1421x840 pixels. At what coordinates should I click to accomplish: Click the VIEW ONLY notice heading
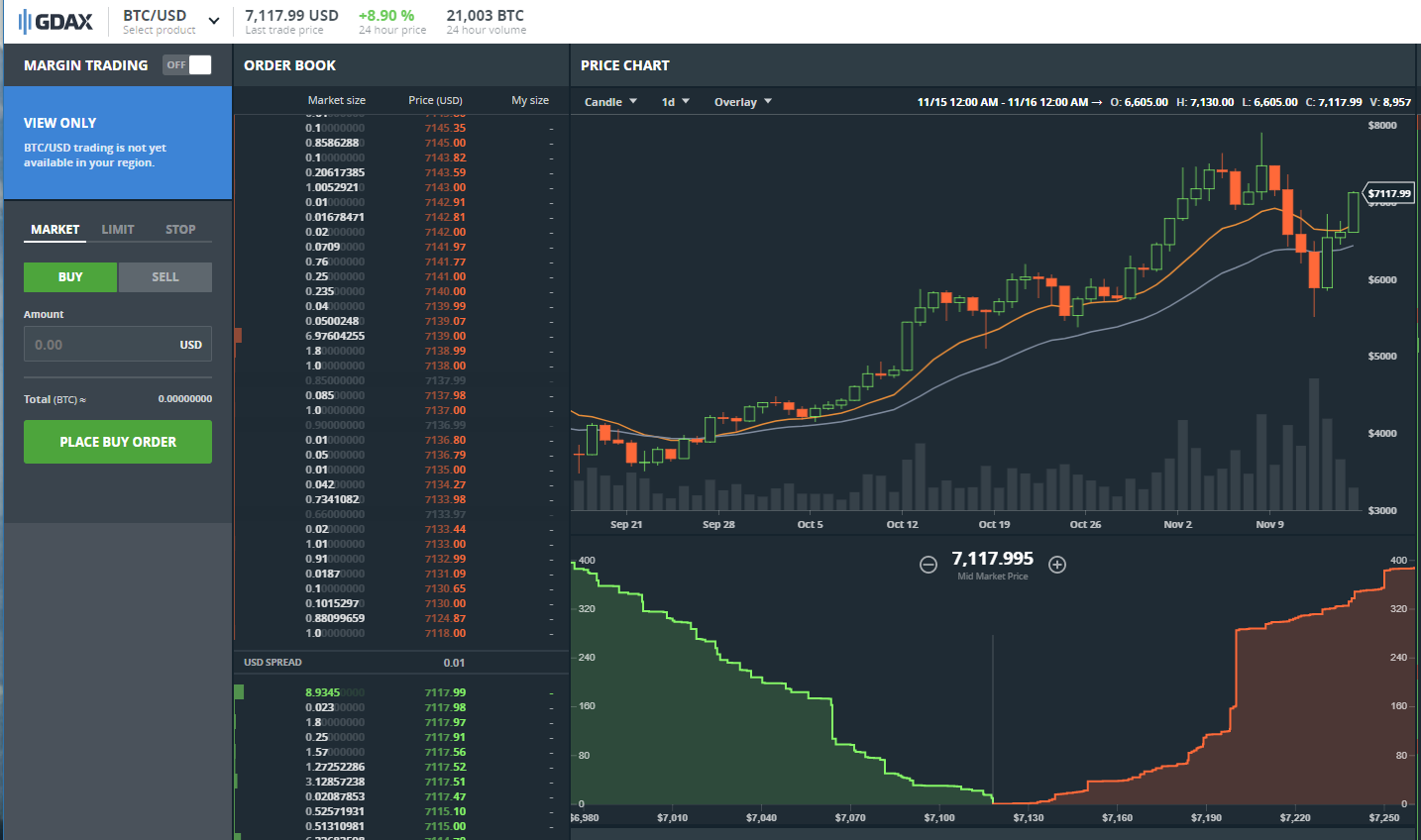tap(60, 123)
